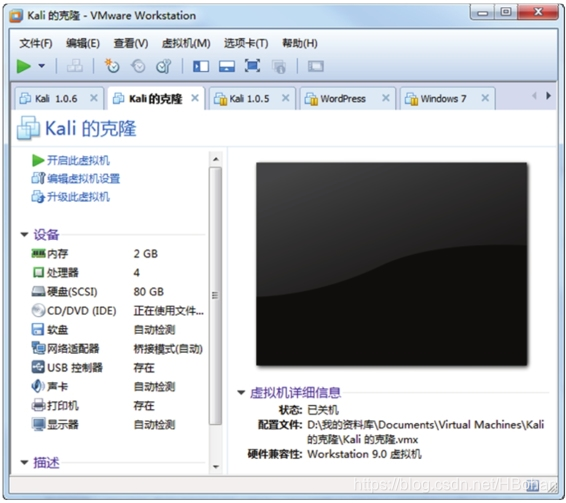
Task: Collapse the 描述 section
Action: point(24,462)
